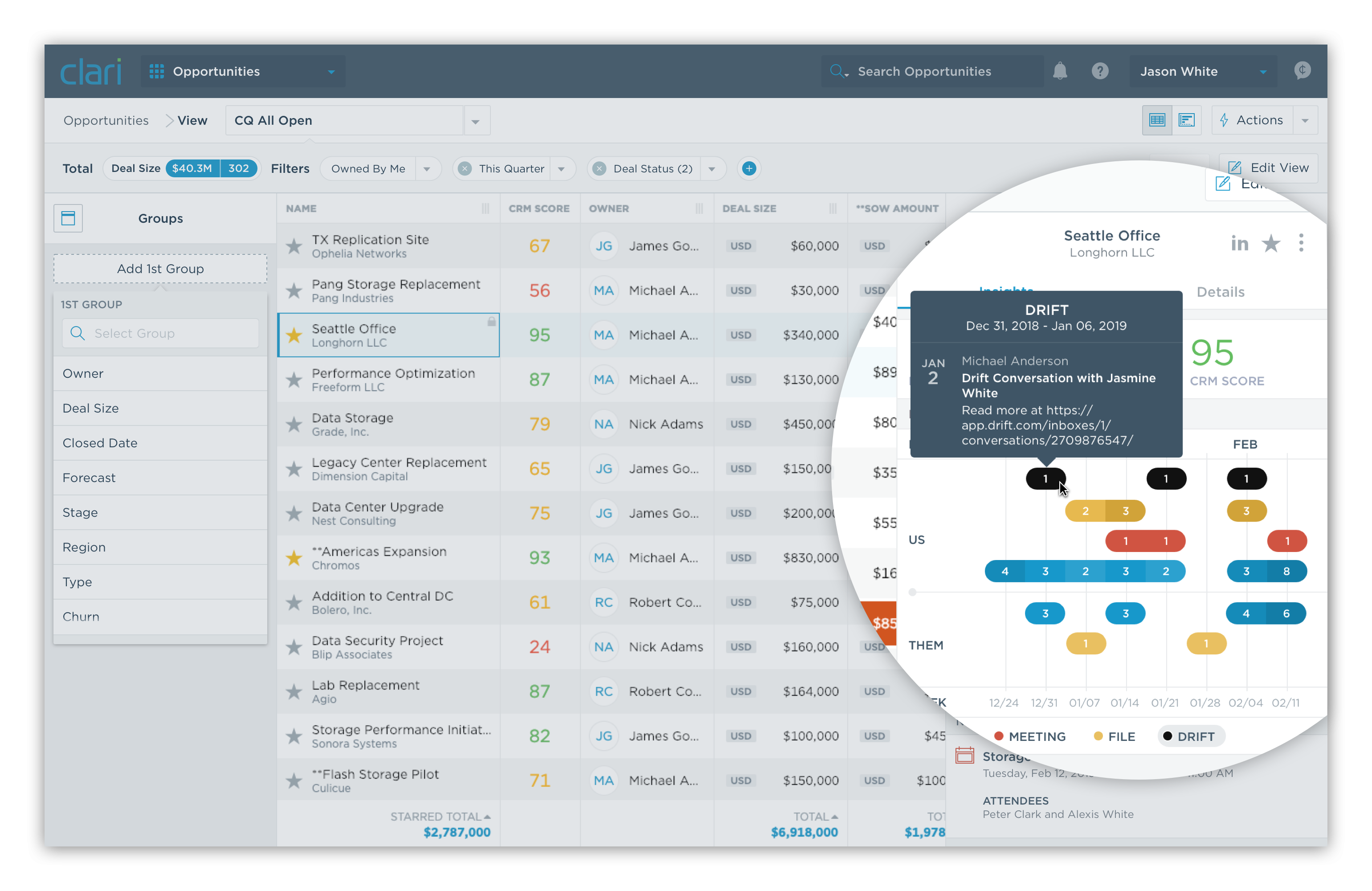Click the Clari logo

(x=90, y=72)
